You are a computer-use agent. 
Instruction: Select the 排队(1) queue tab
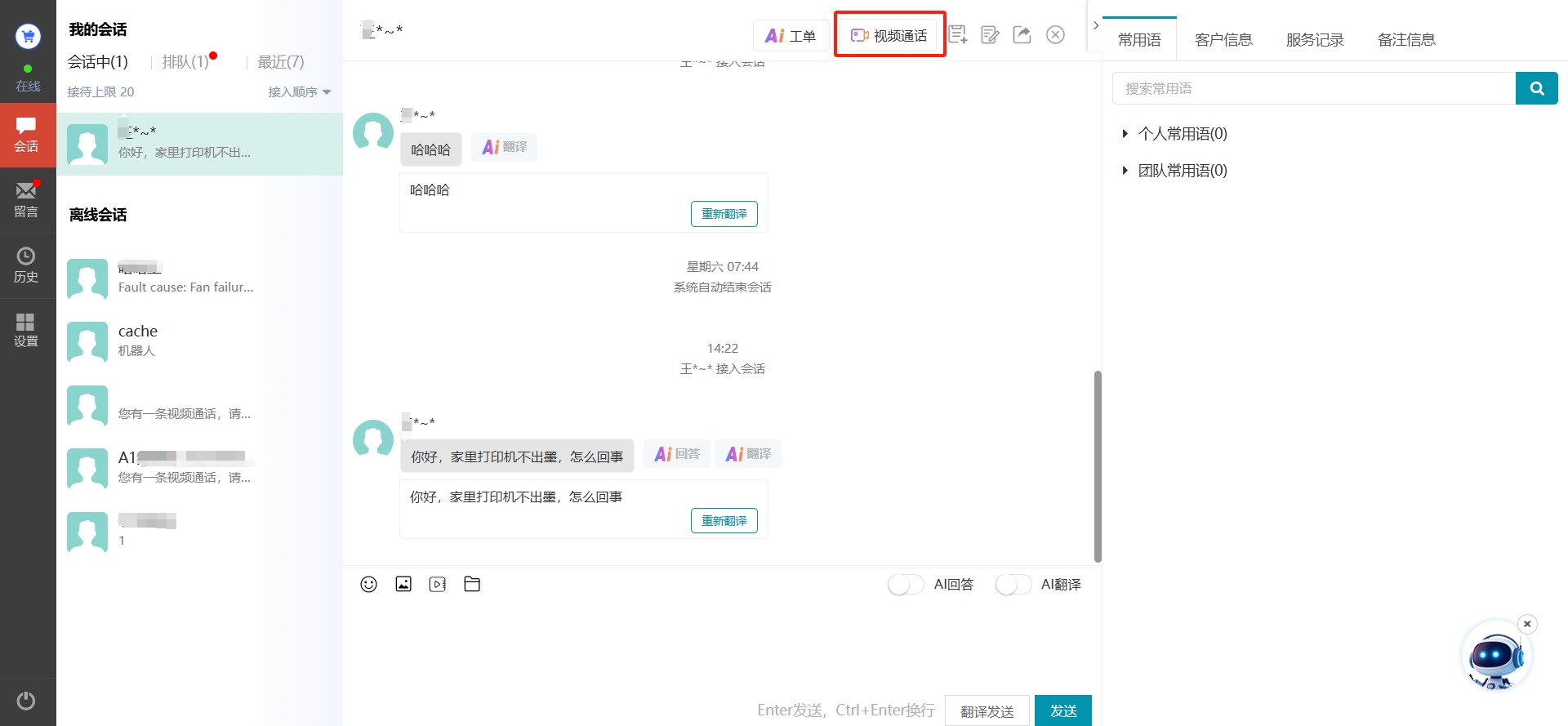point(185,62)
